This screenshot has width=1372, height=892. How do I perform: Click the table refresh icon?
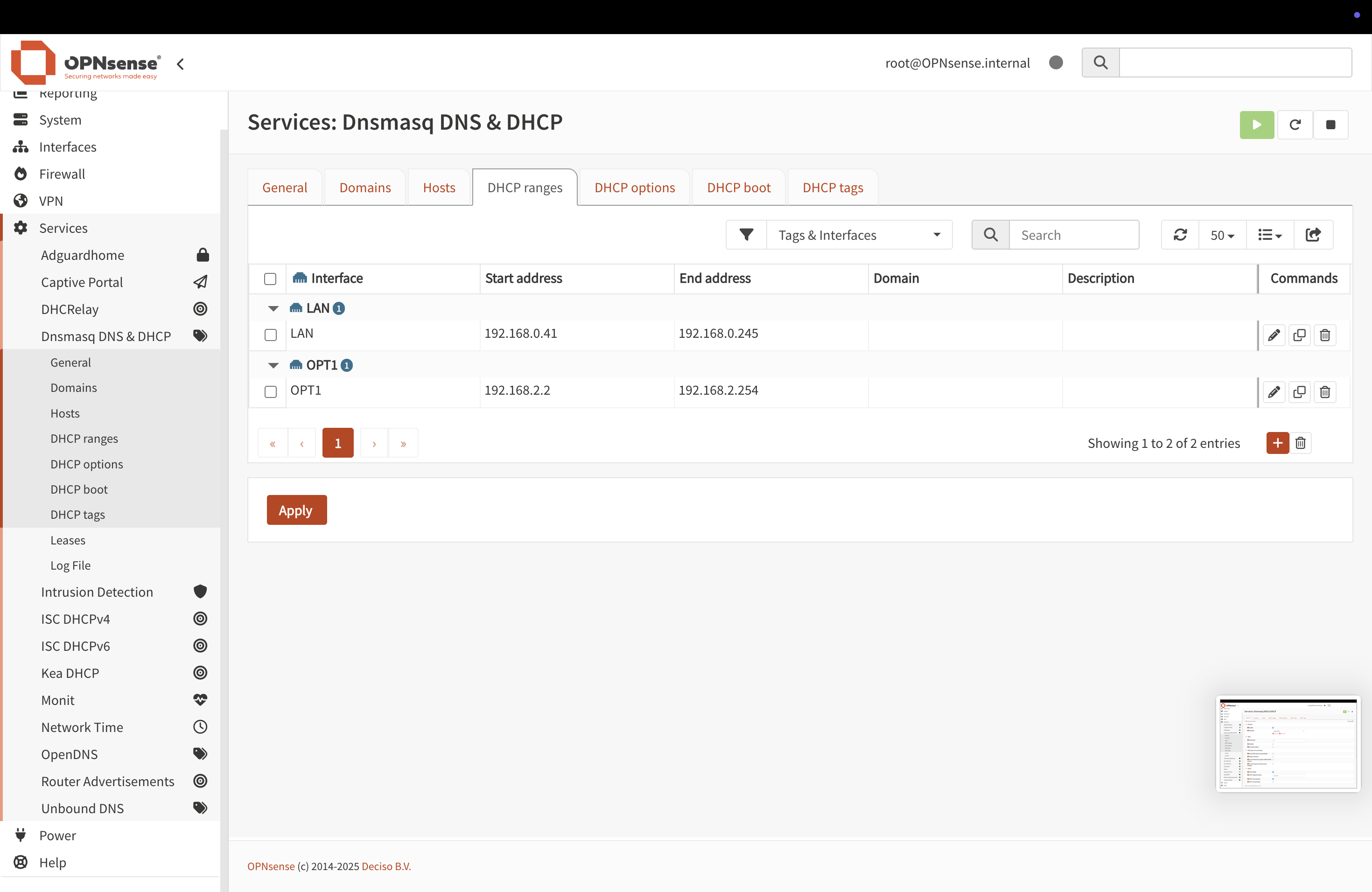pyautogui.click(x=1180, y=235)
